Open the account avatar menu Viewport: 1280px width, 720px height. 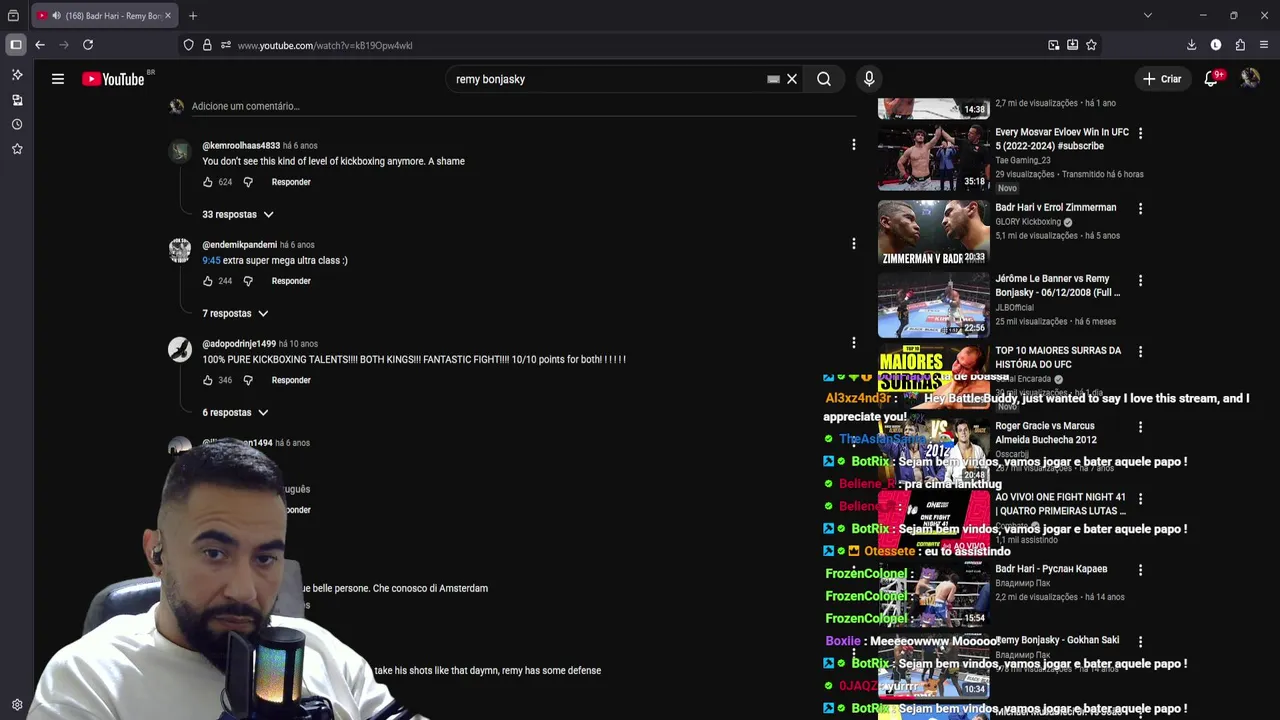1250,79
